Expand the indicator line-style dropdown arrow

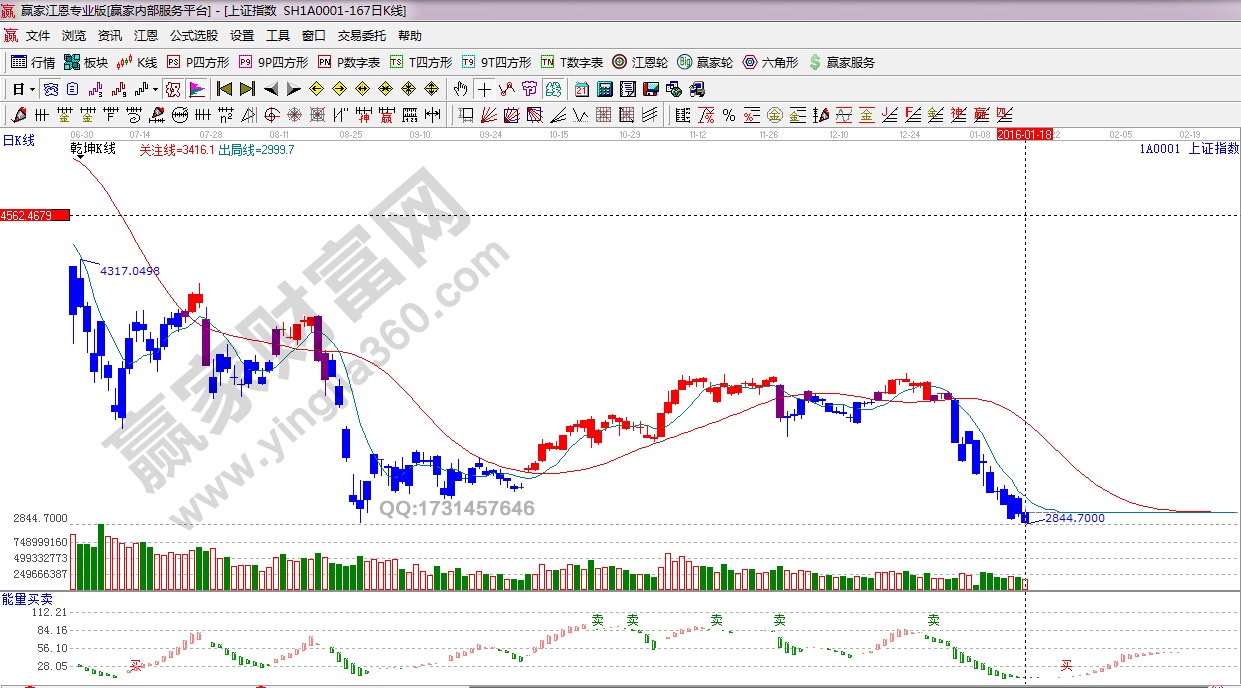tap(156, 89)
